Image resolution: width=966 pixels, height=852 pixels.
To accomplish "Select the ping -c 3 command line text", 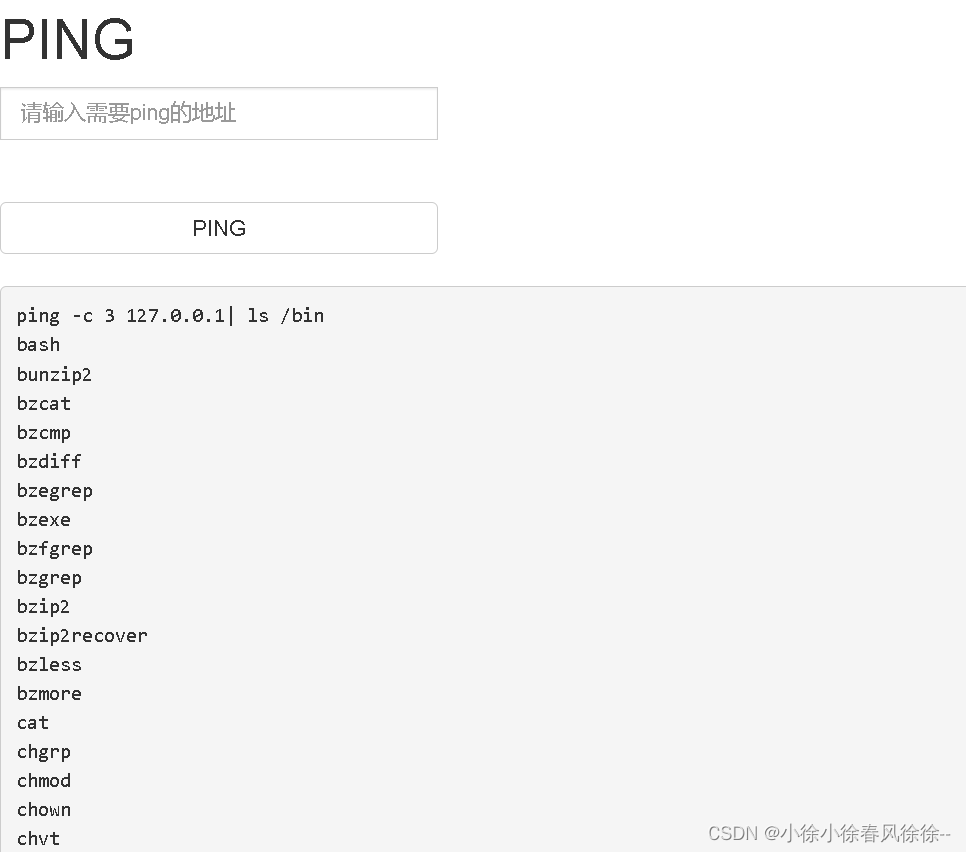I will pos(170,315).
